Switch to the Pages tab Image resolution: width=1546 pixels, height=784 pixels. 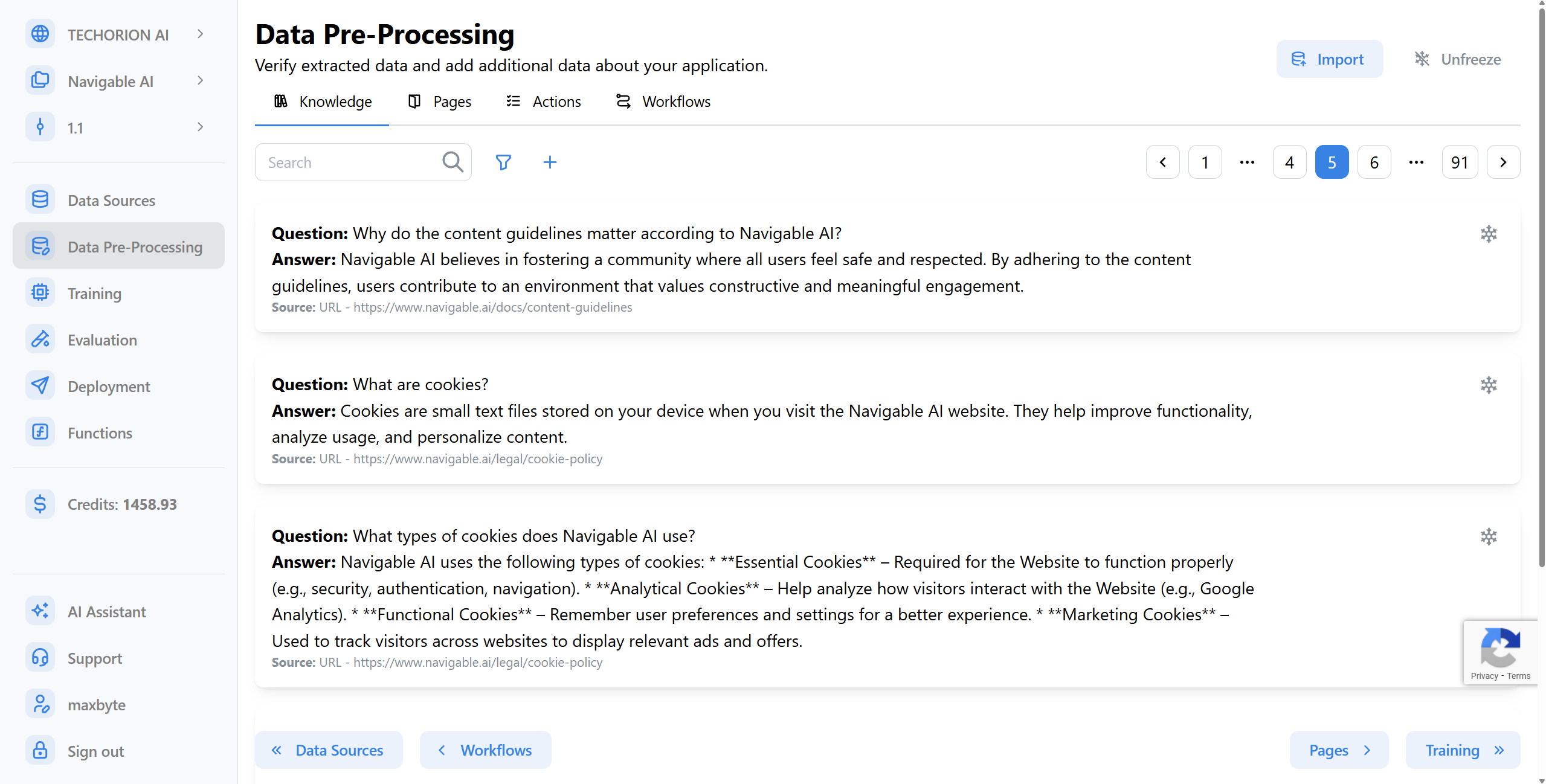click(x=440, y=101)
